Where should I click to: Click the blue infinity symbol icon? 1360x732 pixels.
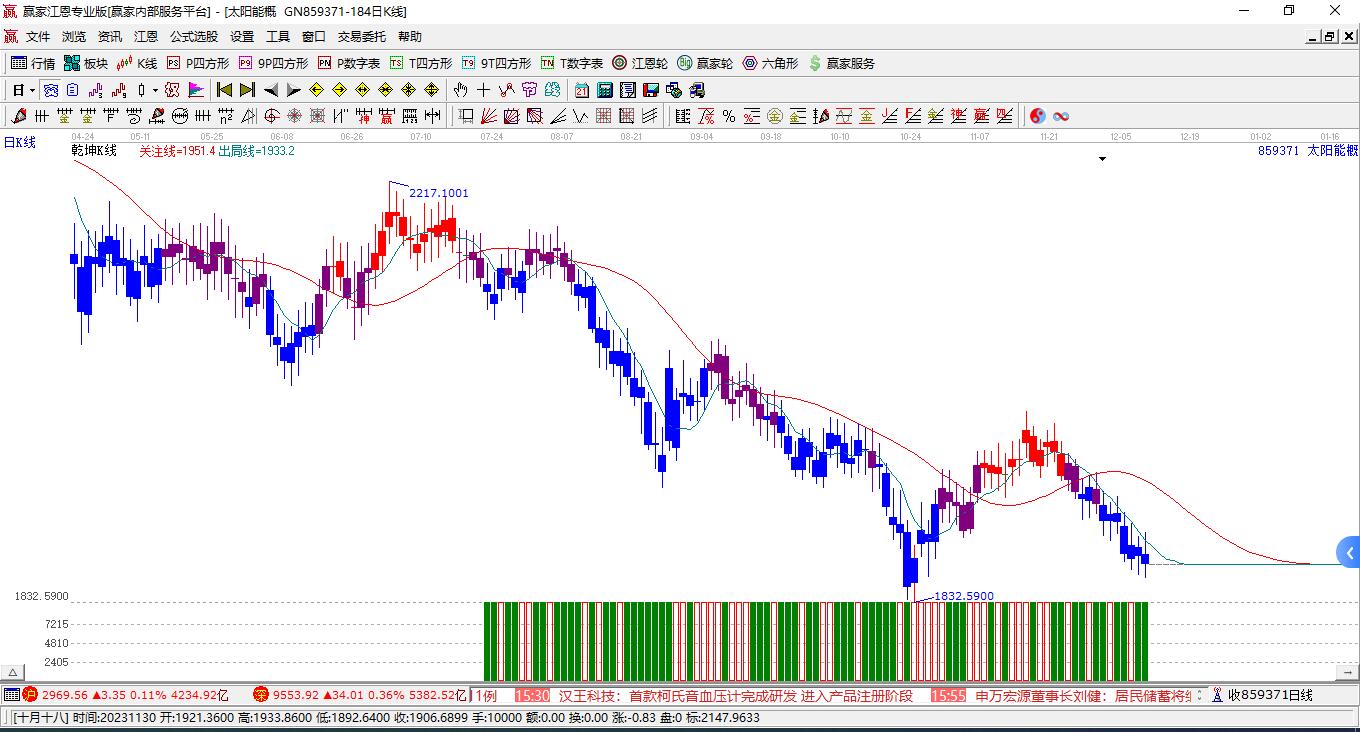[x=1061, y=116]
